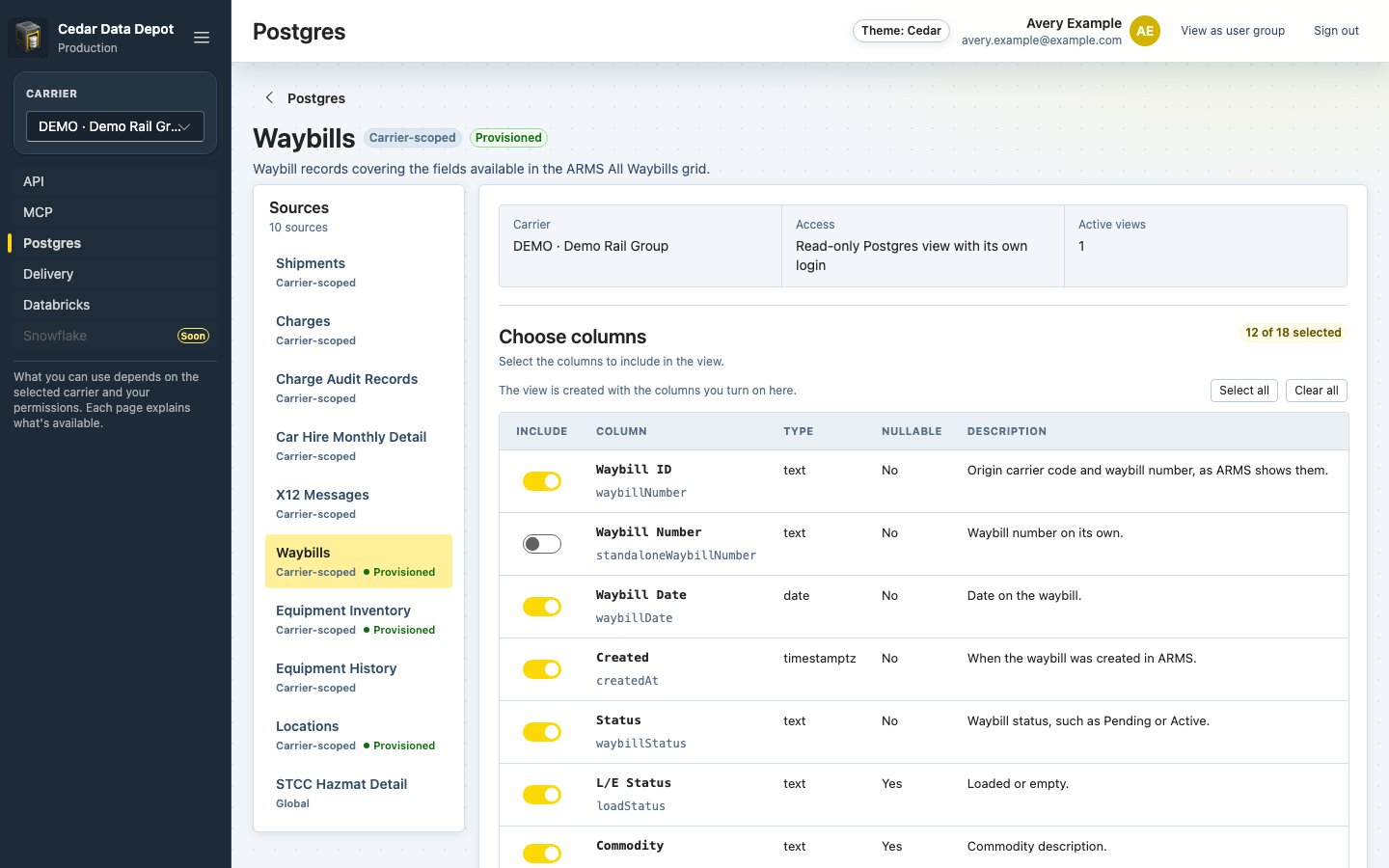
Task: Select the STCC Hazmat Detail source
Action: point(359,793)
